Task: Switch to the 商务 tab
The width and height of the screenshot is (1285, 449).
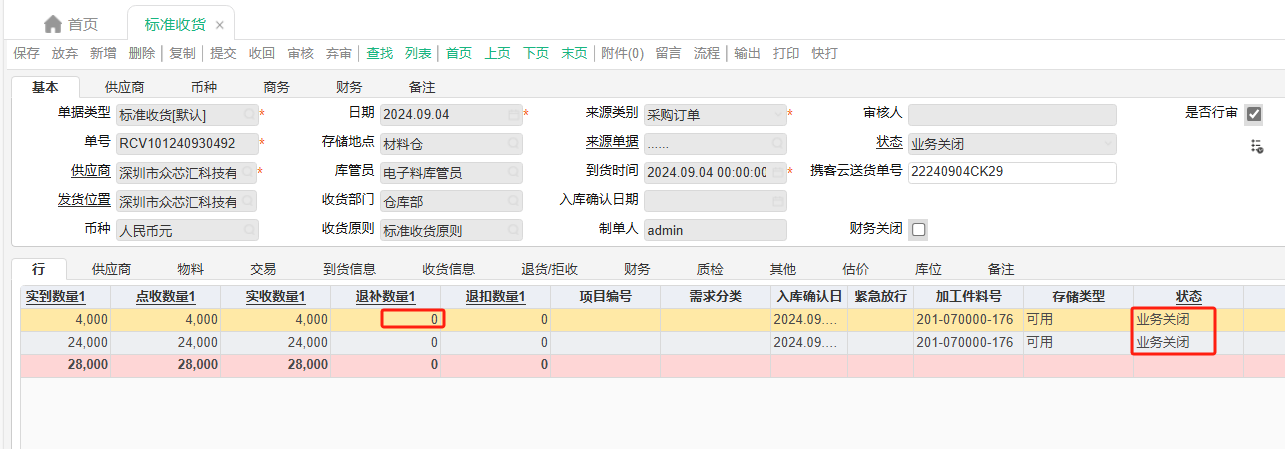Action: (276, 87)
